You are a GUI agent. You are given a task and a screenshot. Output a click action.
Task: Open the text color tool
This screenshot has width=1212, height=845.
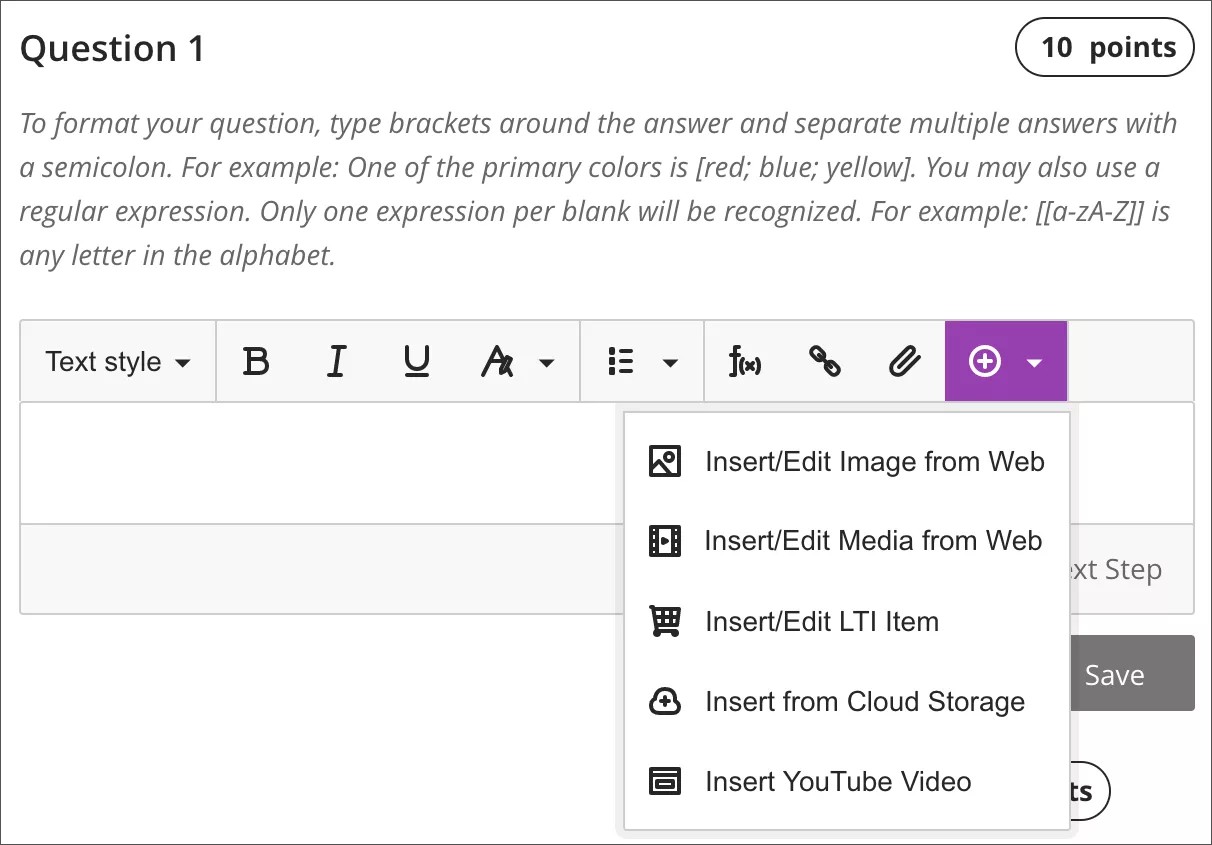click(499, 361)
